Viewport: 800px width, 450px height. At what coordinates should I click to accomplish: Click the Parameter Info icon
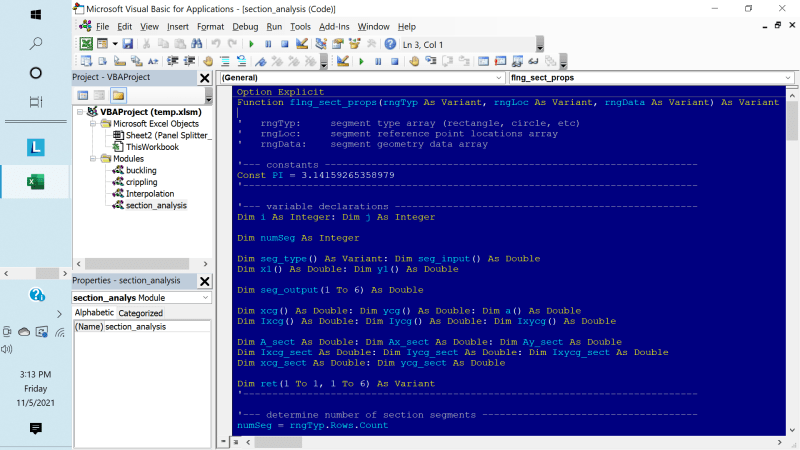pyautogui.click(x=137, y=61)
